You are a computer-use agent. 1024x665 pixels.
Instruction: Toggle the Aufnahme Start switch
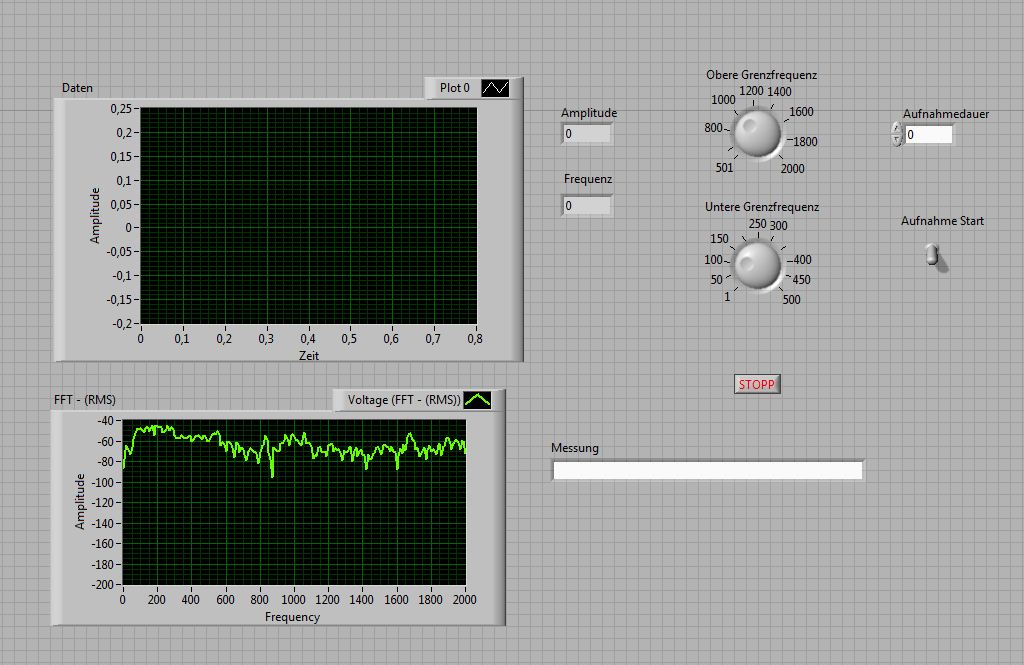[x=932, y=255]
